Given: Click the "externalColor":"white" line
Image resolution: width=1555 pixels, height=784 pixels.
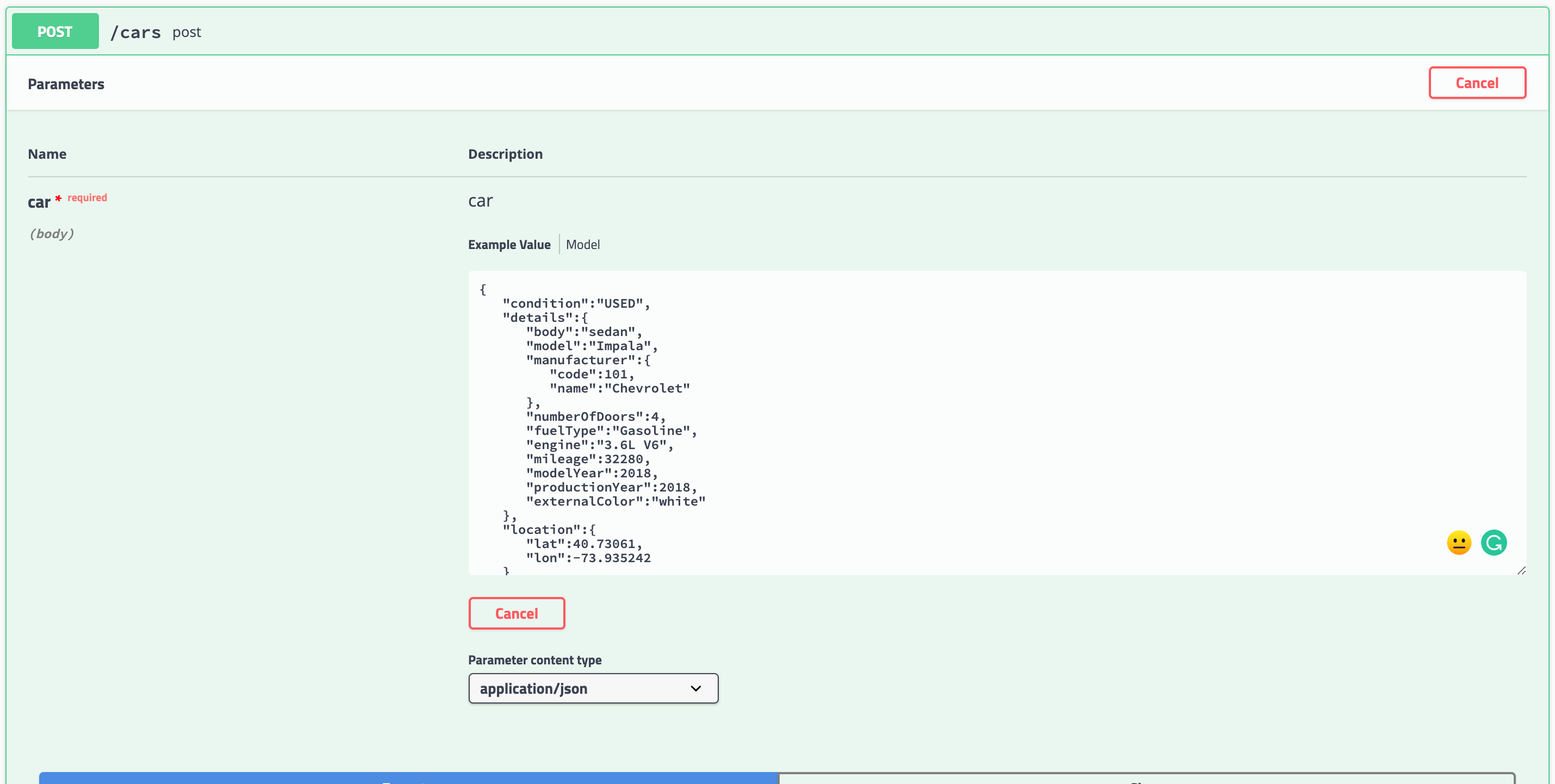Looking at the screenshot, I should click(615, 501).
